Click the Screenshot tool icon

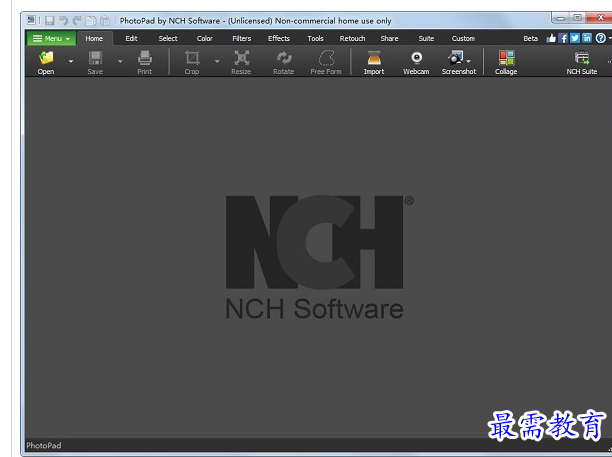[455, 58]
